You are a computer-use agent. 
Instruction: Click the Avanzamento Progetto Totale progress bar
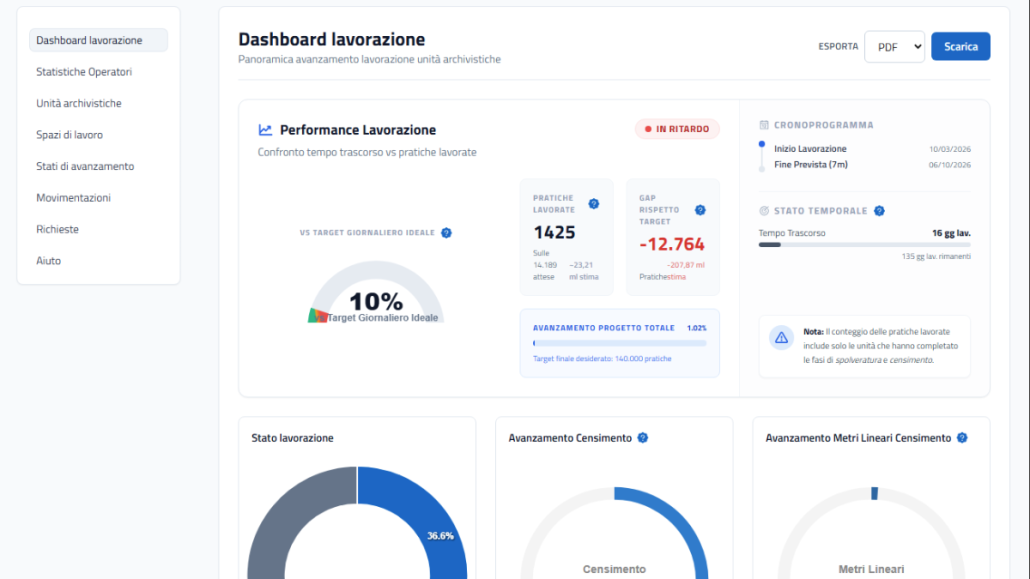(619, 343)
